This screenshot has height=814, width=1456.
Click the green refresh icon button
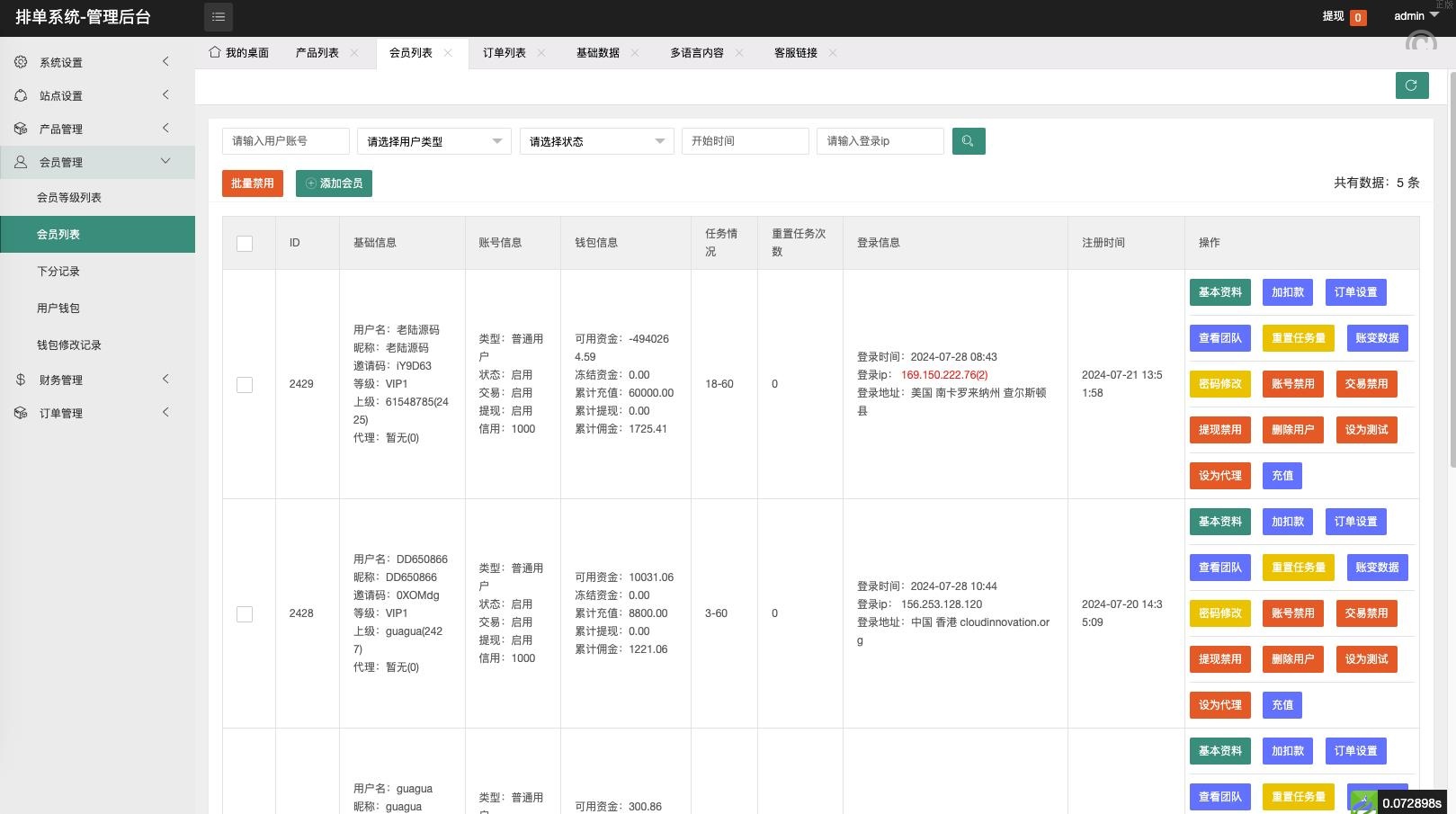click(x=1411, y=85)
